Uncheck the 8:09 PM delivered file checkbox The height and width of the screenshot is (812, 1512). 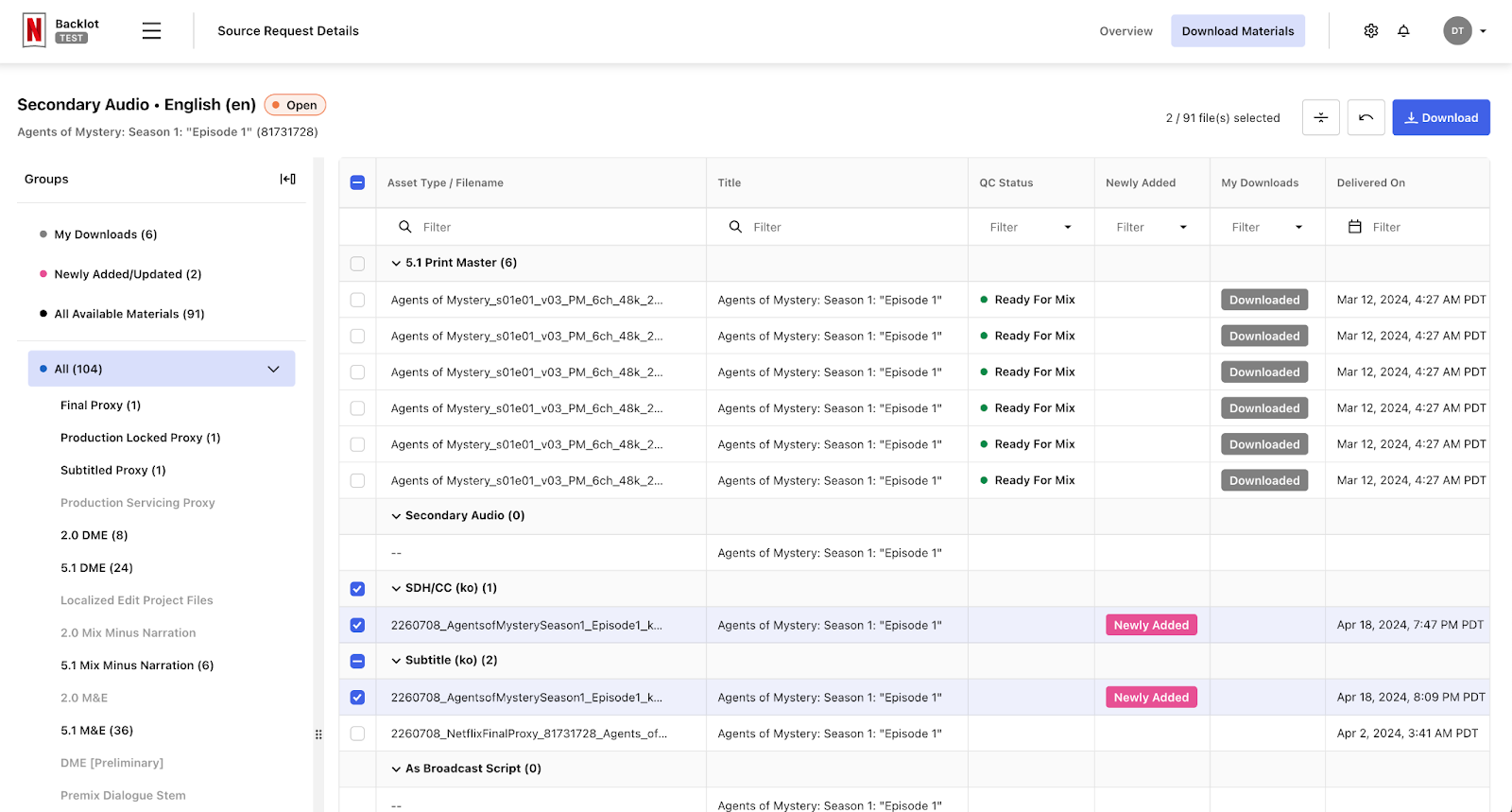(357, 698)
